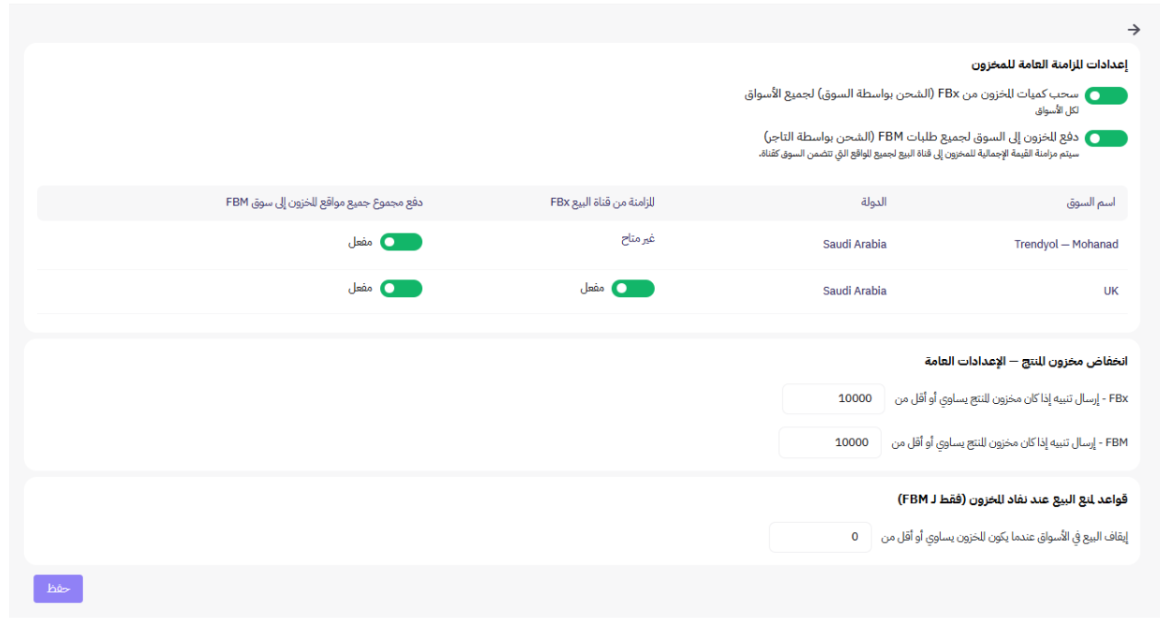Toggle pushing stock to marketplace for FBM orders
Viewport: 1174px width, 637px height.
pyautogui.click(x=1106, y=138)
